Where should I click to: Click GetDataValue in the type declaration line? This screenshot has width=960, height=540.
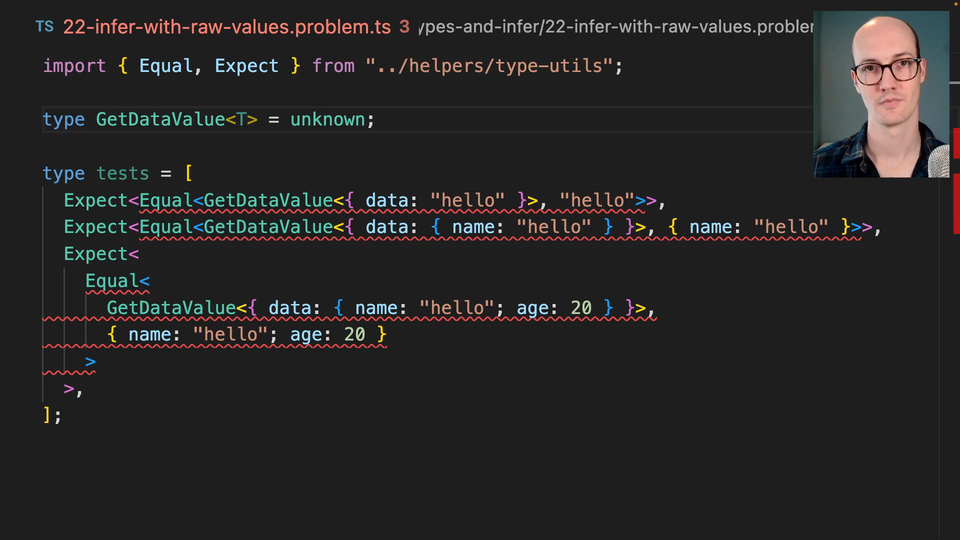pos(160,120)
